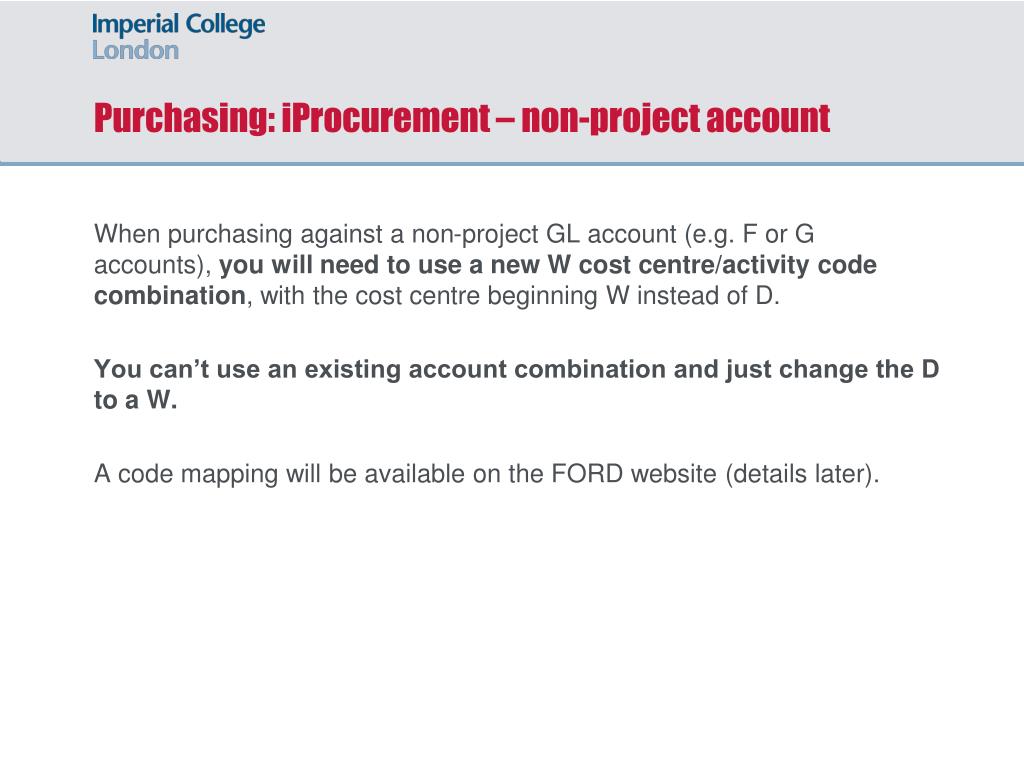Image resolution: width=1024 pixels, height=768 pixels.
Task: Click bold text 'you will need to use'
Action: click(x=340, y=264)
